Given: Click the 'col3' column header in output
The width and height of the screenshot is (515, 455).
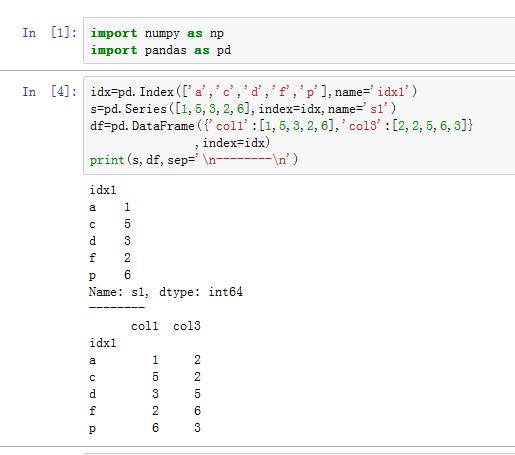Looking at the screenshot, I should [187, 326].
